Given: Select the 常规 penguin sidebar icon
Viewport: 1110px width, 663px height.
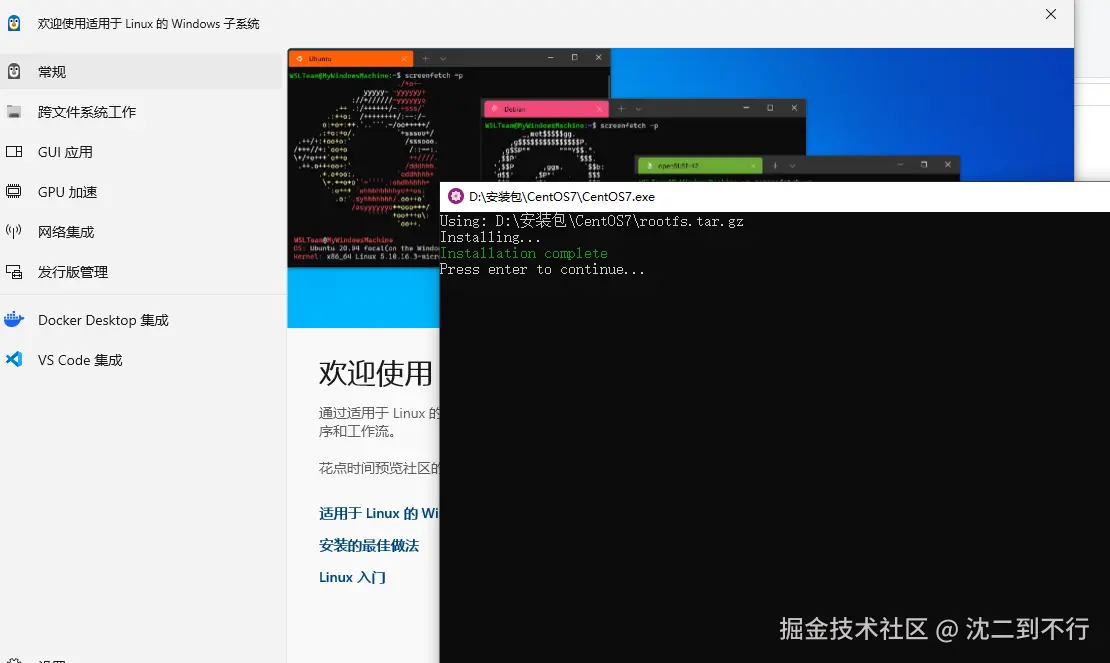Looking at the screenshot, I should pos(13,71).
